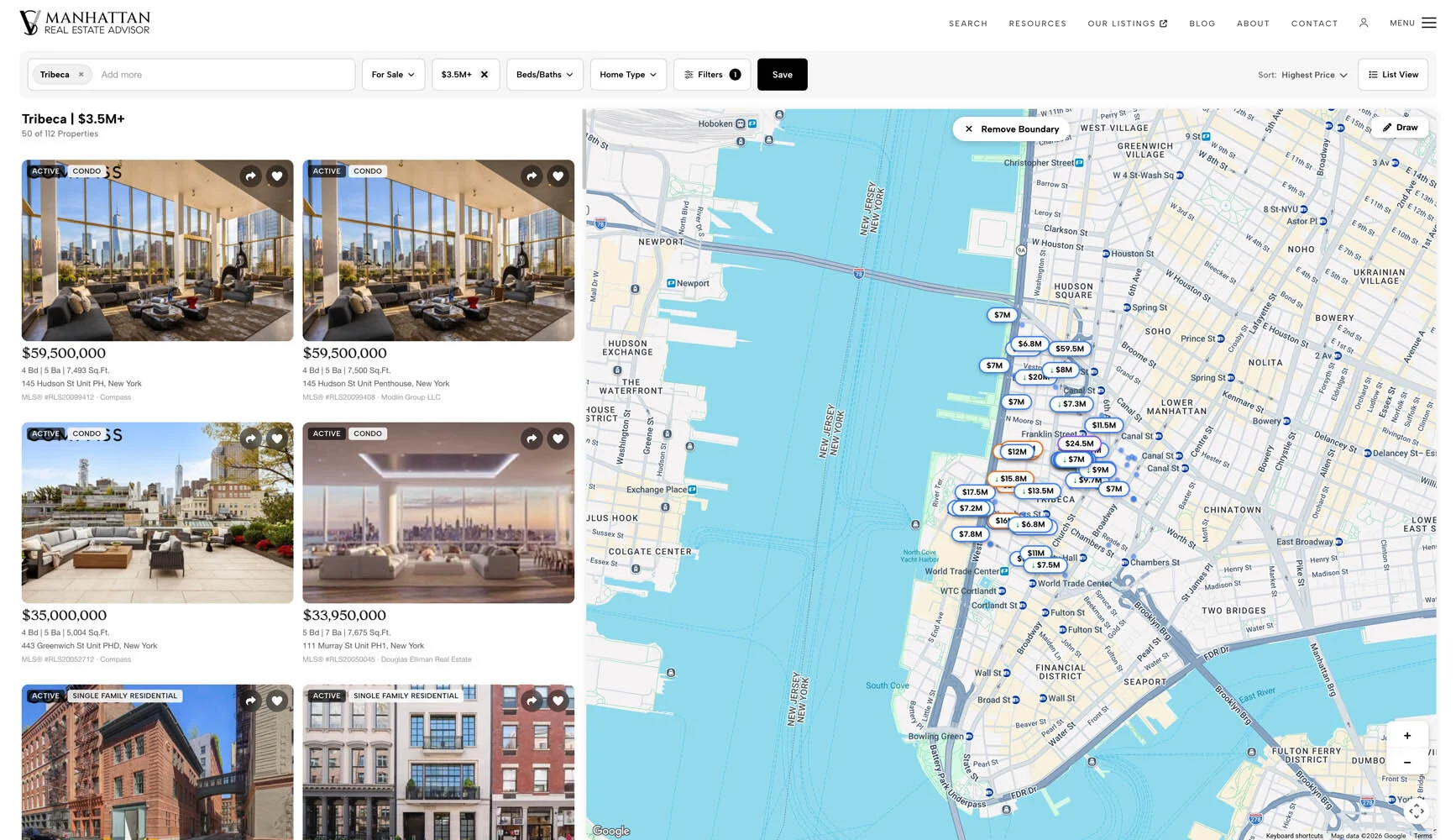Click the Google logo on the map
The width and height of the screenshot is (1456, 840).
click(x=611, y=831)
